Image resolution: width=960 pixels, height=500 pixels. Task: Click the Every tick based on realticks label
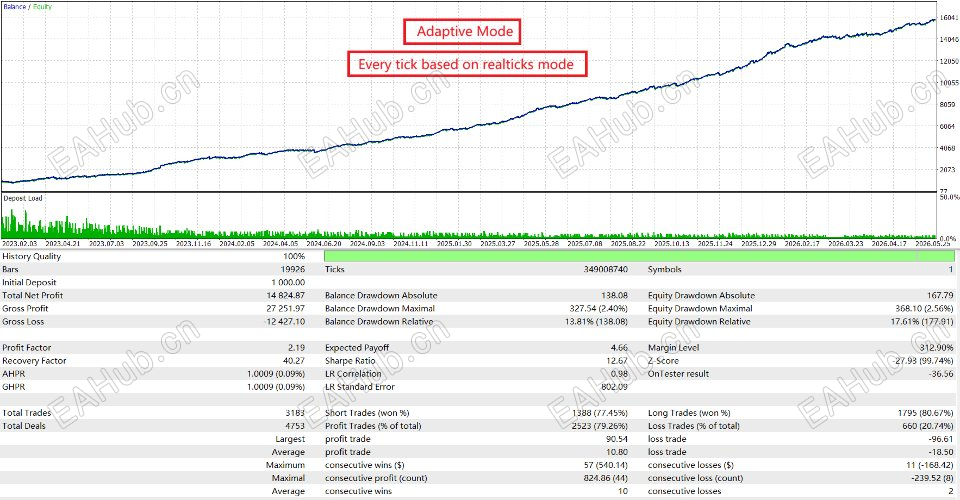[x=467, y=64]
